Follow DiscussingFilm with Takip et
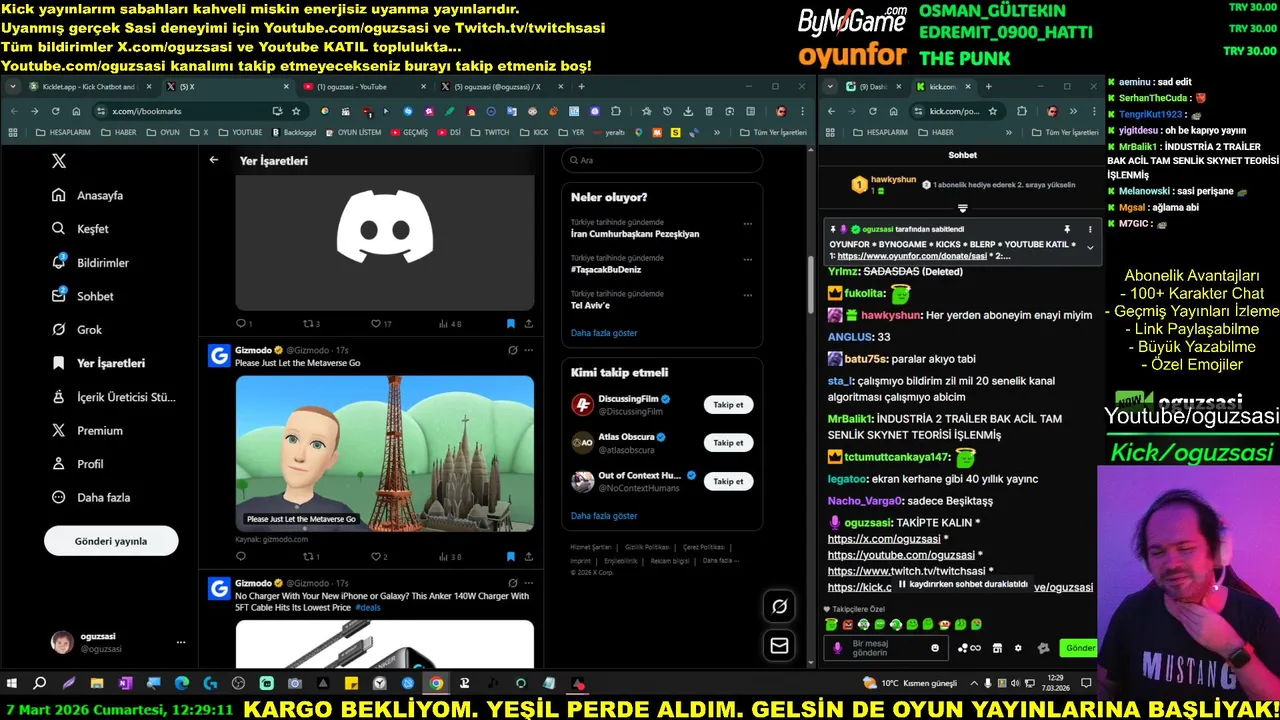Image resolution: width=1280 pixels, height=720 pixels. [x=728, y=405]
